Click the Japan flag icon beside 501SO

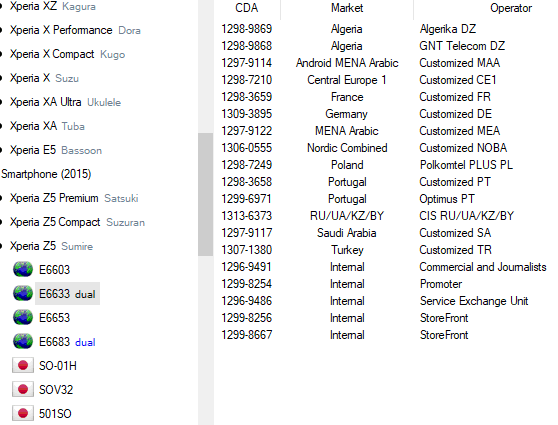[x=23, y=413]
